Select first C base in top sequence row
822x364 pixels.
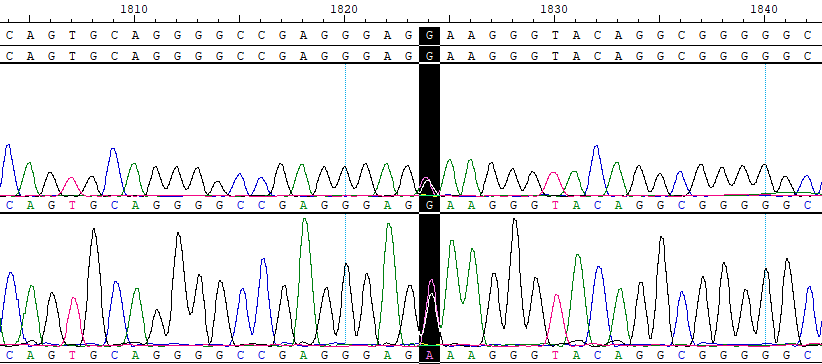tap(9, 36)
